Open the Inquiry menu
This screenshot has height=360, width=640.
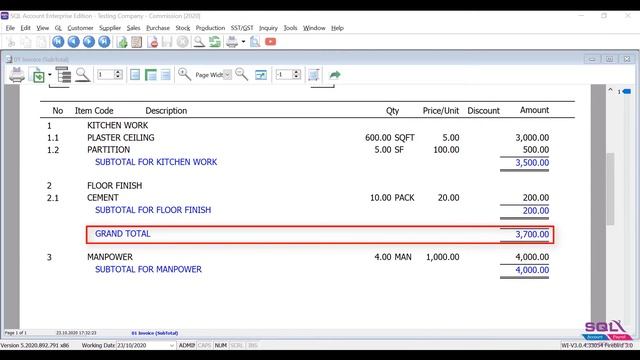(268, 28)
